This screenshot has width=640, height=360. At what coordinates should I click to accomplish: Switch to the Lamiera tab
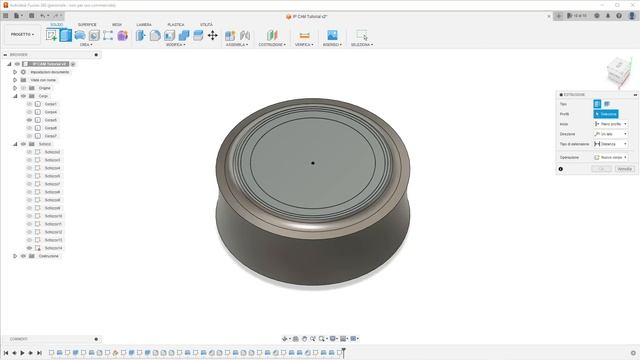coord(144,25)
